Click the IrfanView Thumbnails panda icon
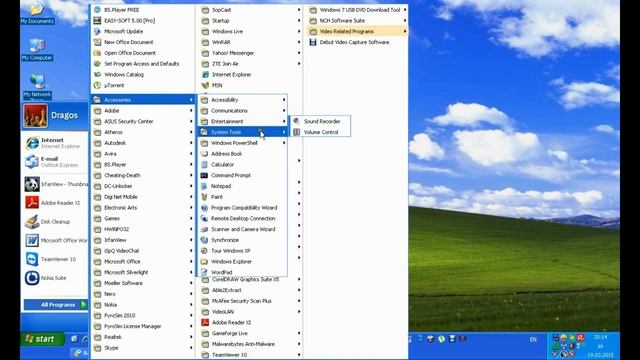Viewport: 640px width, 360px height. point(32,184)
